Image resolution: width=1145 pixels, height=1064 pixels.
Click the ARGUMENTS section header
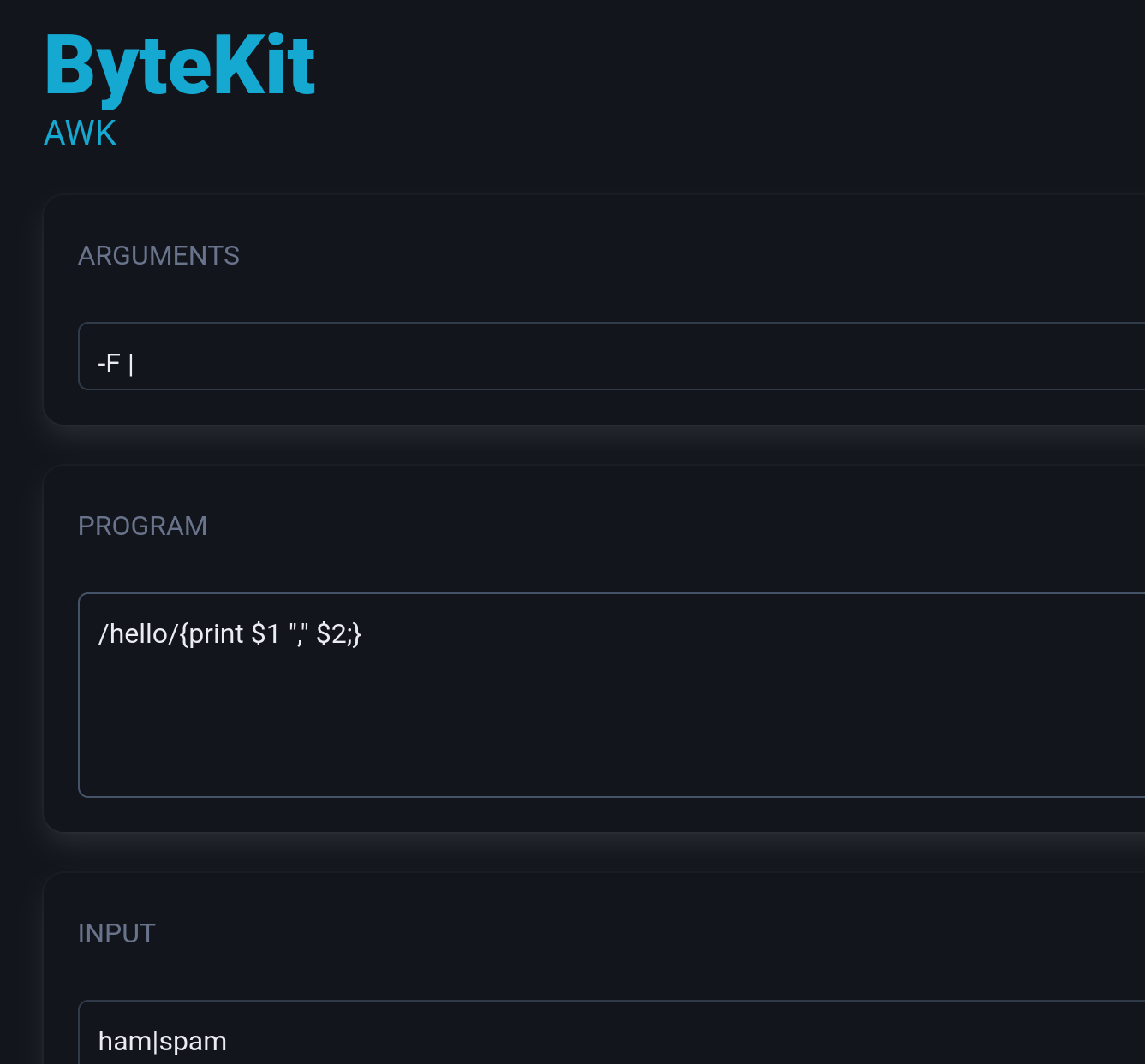click(x=158, y=255)
